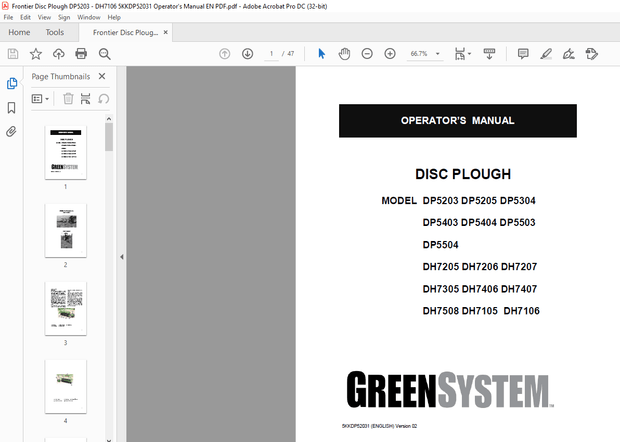
Task: Zoom out with minus button
Action: (367, 54)
